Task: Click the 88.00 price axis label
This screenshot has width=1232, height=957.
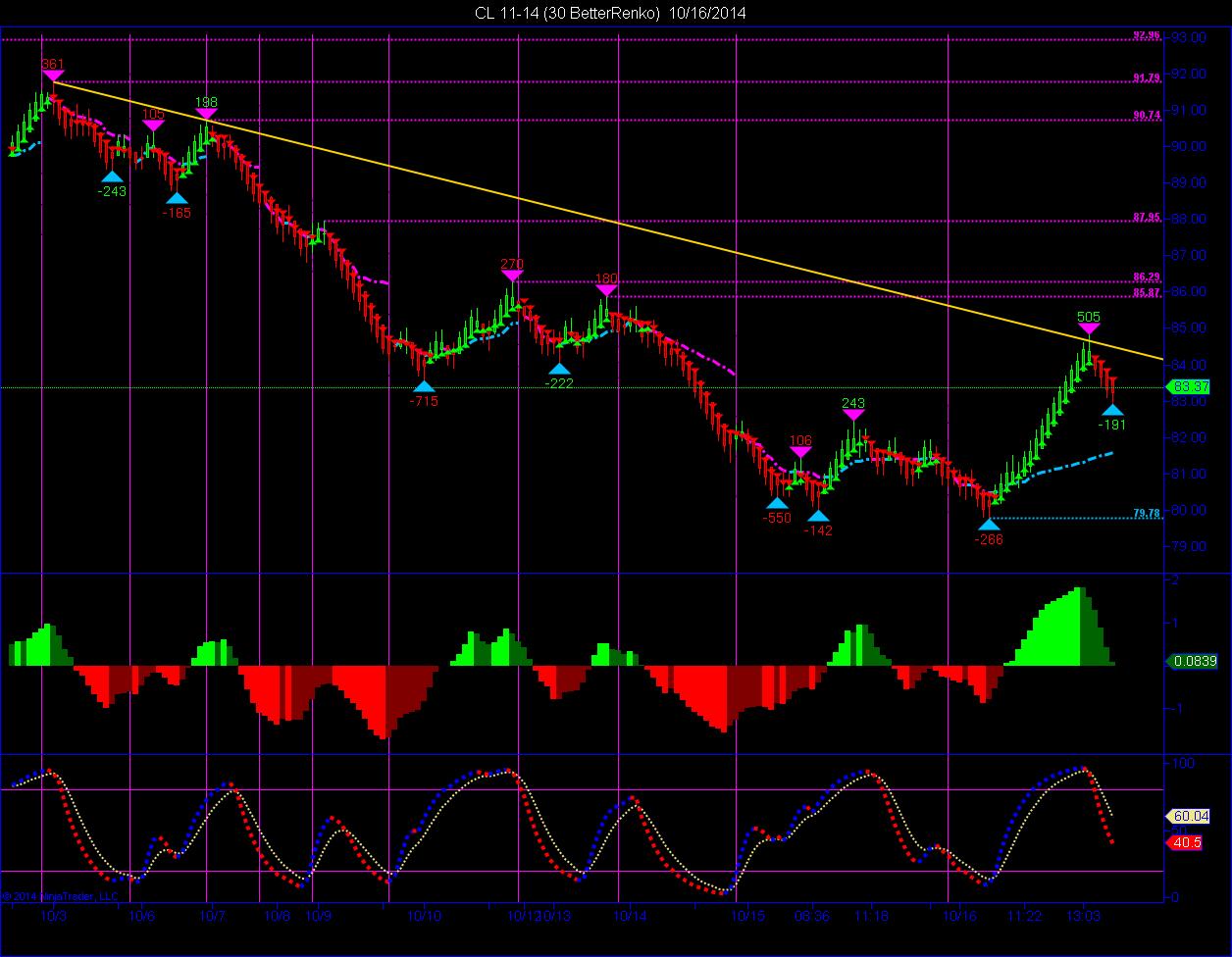Action: (x=1189, y=219)
